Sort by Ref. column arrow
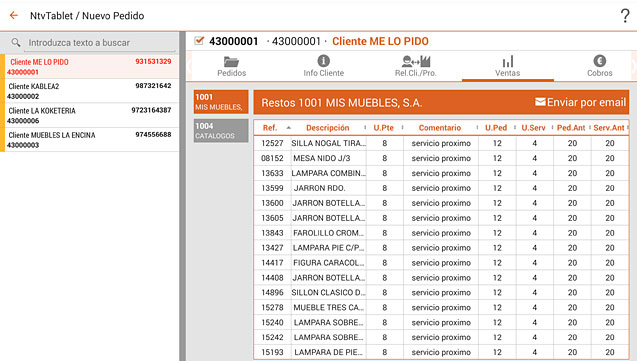Viewport: 637px width, 361px height. coord(288,128)
